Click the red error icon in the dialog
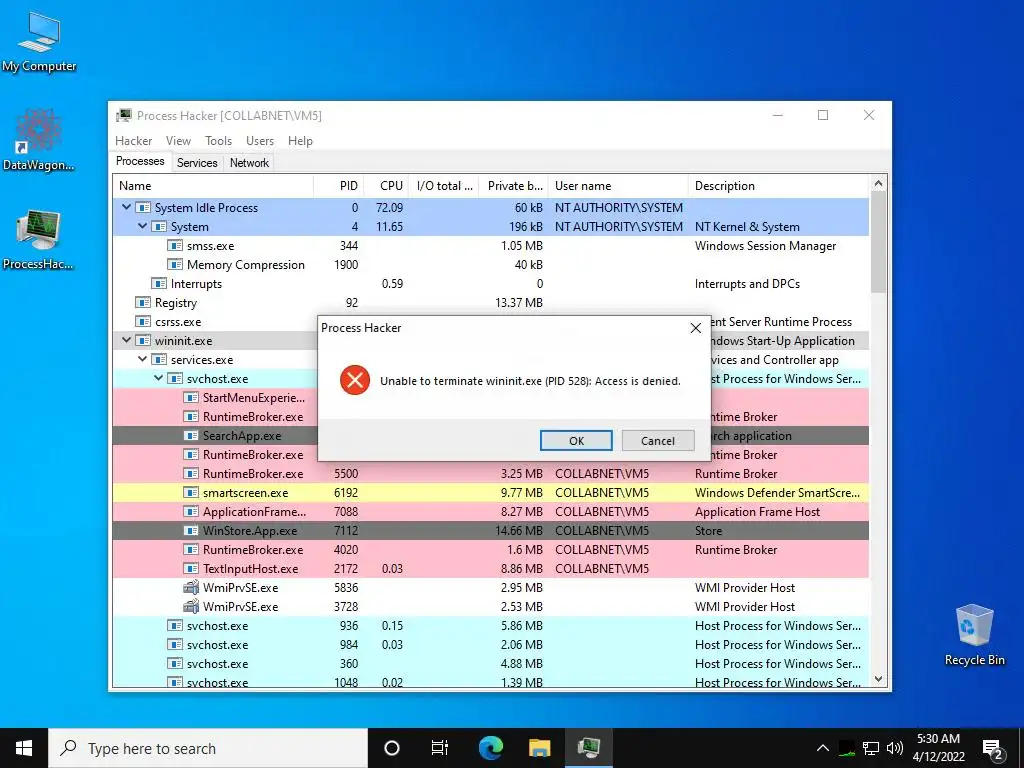The width and height of the screenshot is (1024, 768). (x=355, y=380)
